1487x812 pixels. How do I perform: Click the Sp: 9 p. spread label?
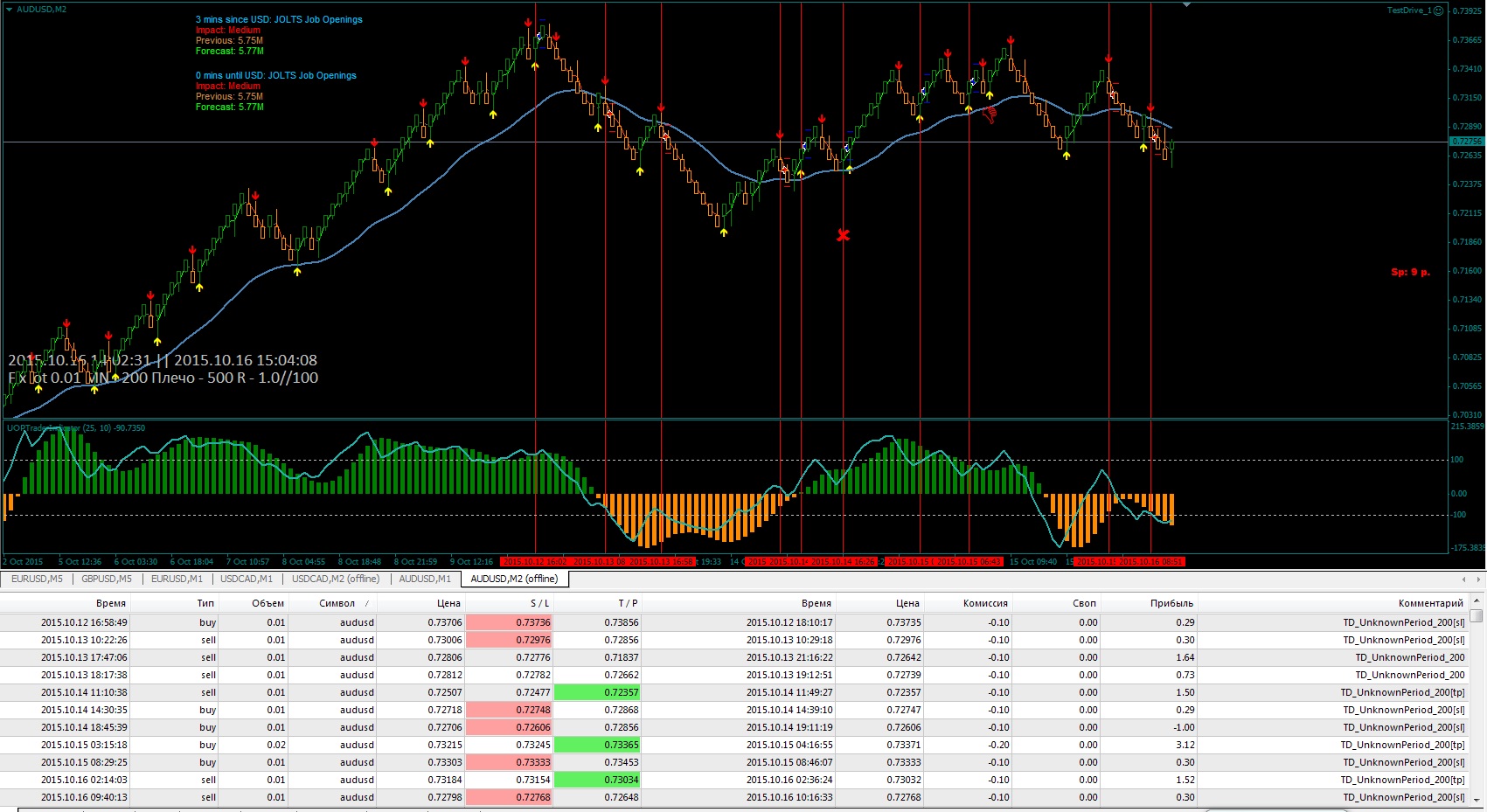point(1410,272)
